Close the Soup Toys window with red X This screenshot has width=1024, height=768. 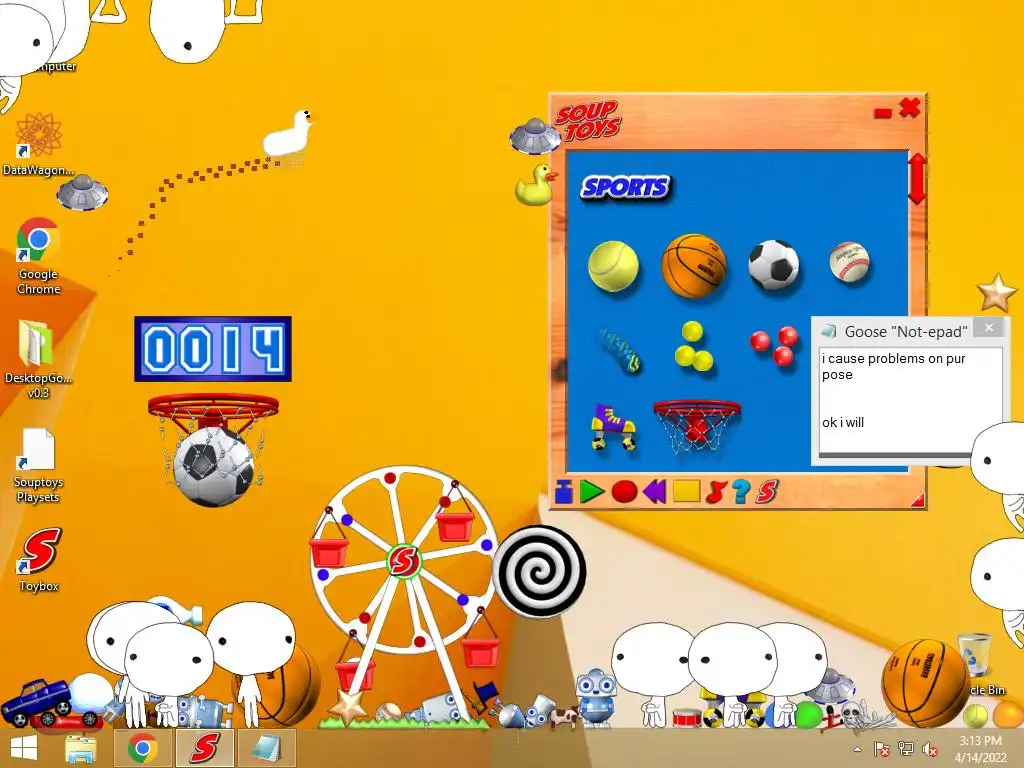click(910, 108)
